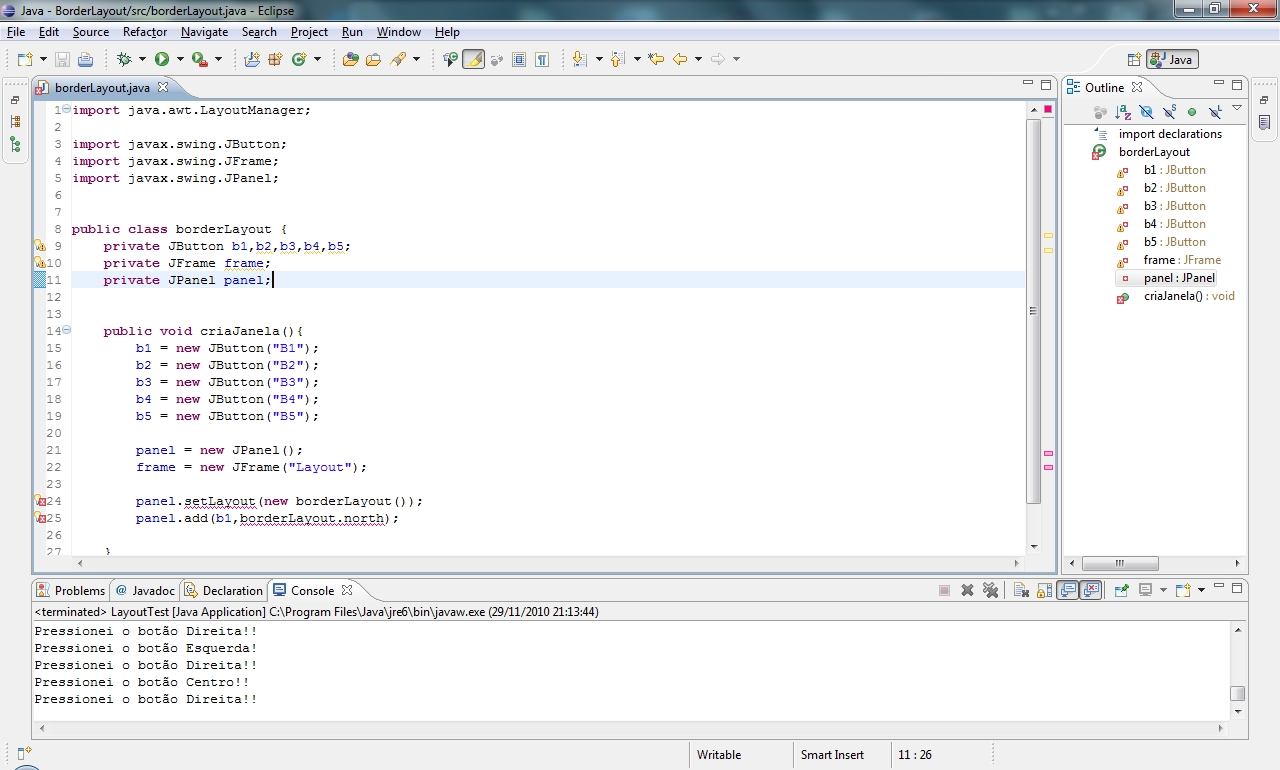Image resolution: width=1280 pixels, height=770 pixels.
Task: Click the Open Type icon
Action: coord(350,59)
